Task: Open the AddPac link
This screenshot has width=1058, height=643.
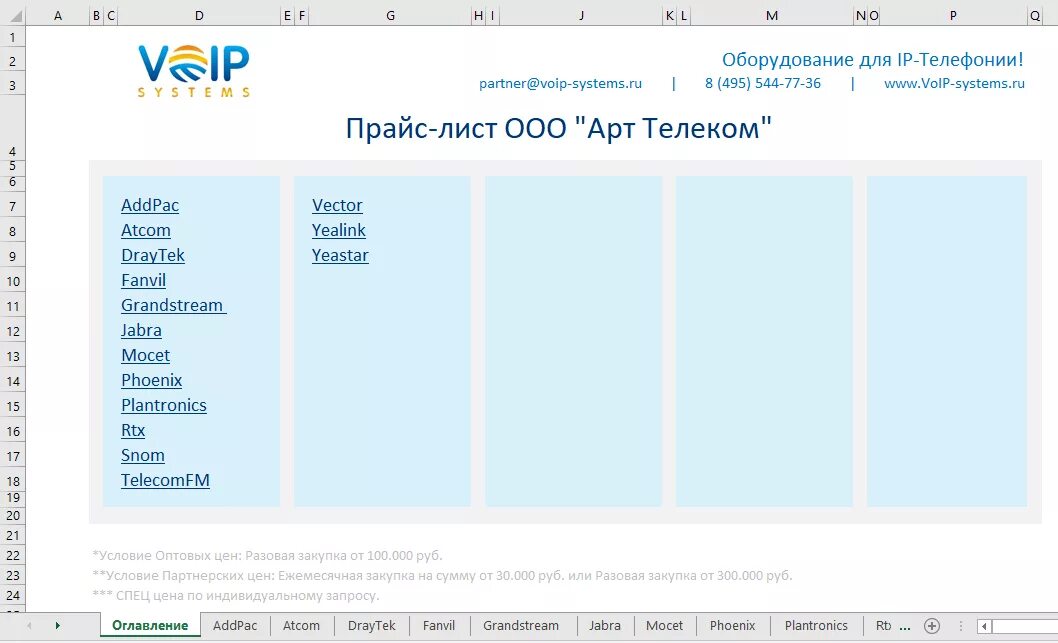Action: (x=150, y=205)
